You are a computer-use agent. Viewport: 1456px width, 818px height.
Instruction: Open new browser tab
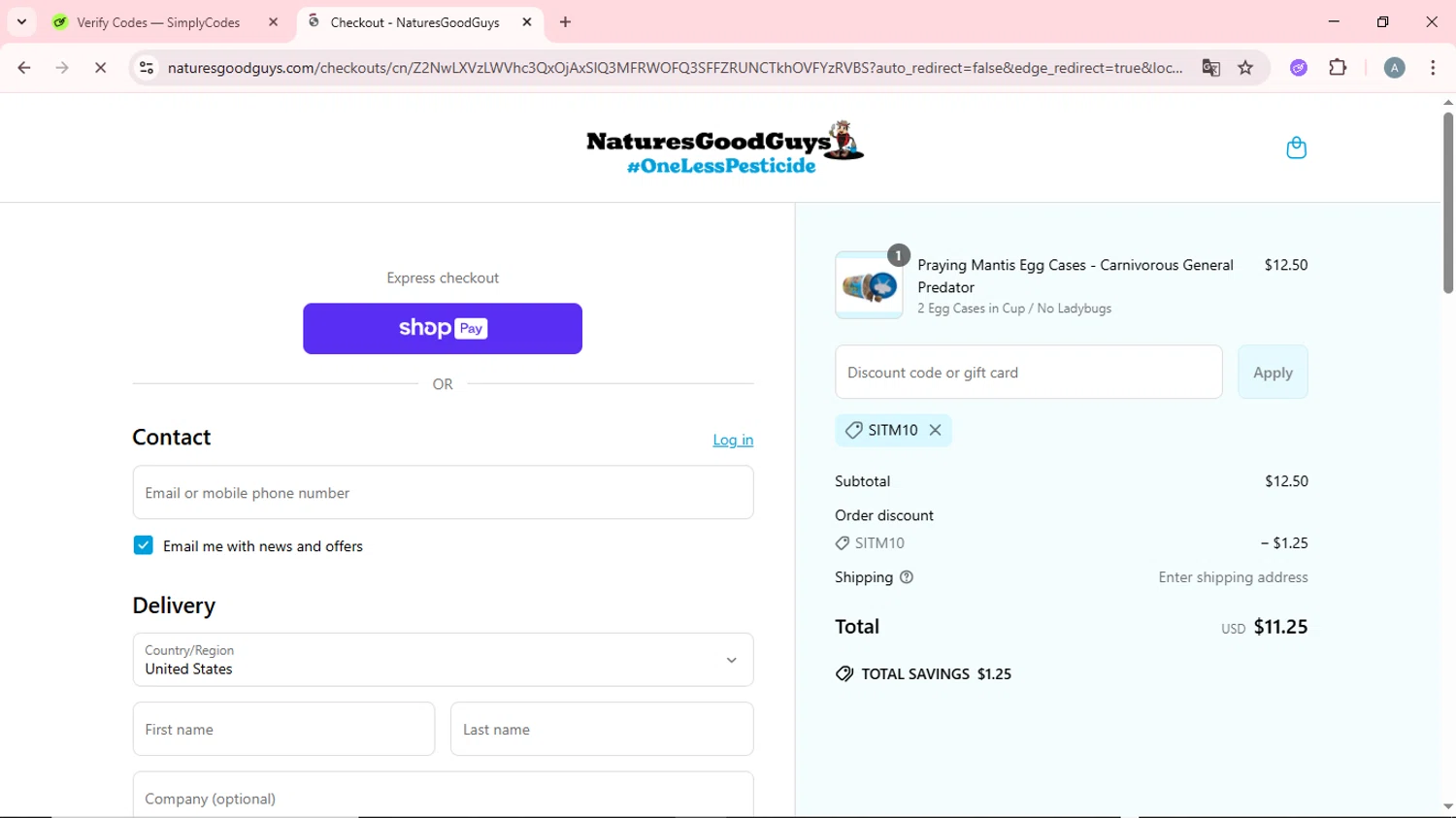click(x=565, y=22)
